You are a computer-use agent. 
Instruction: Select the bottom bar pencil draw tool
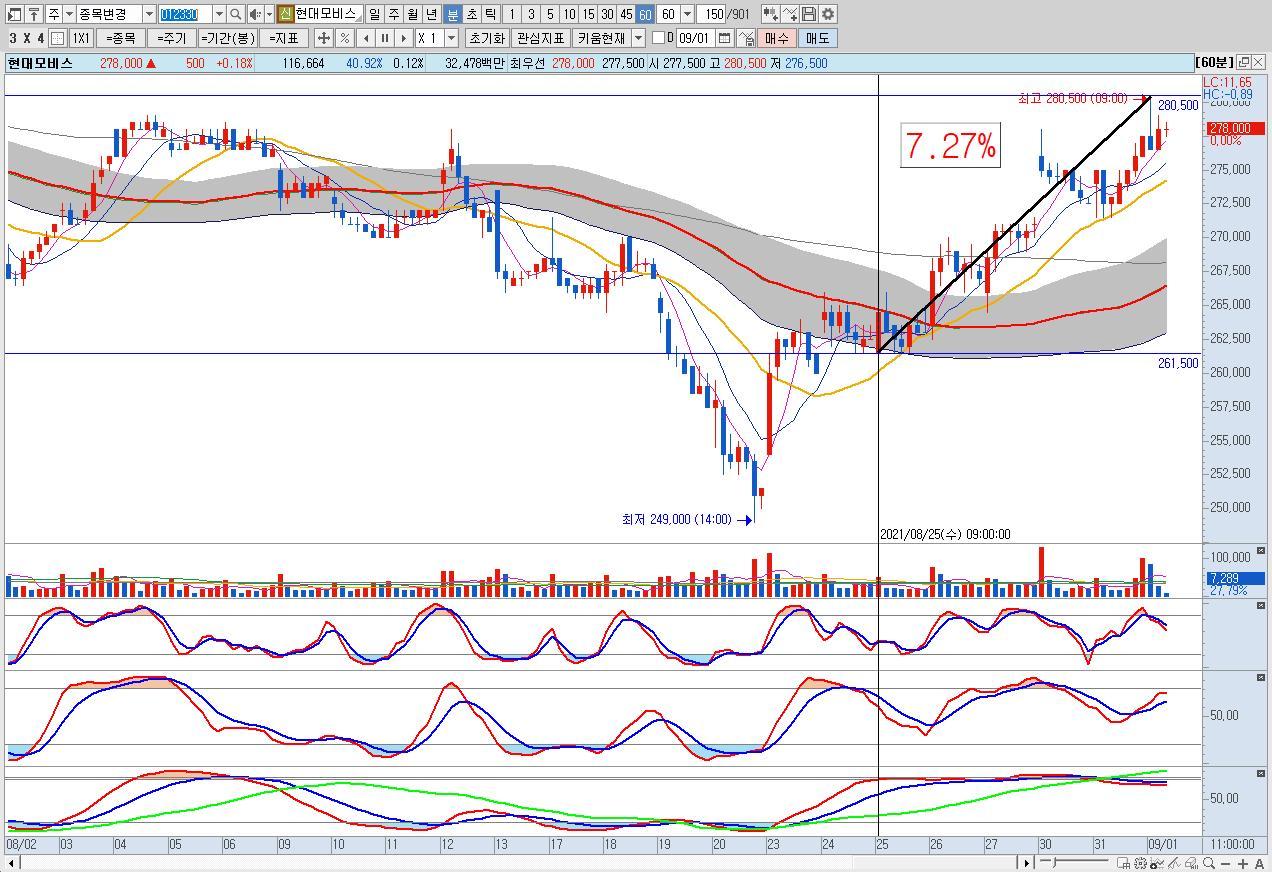point(1174,863)
